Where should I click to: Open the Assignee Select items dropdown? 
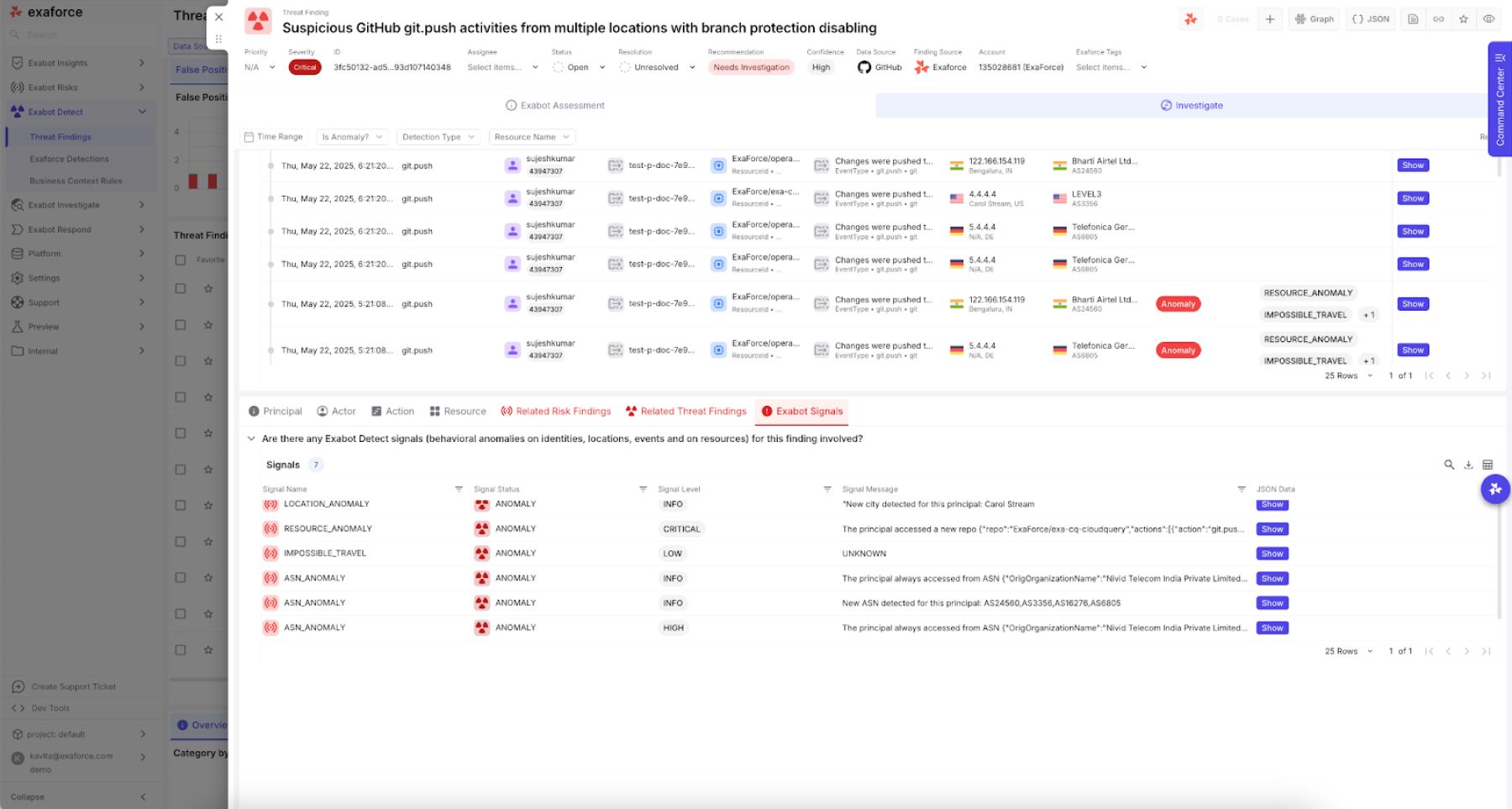pos(502,67)
